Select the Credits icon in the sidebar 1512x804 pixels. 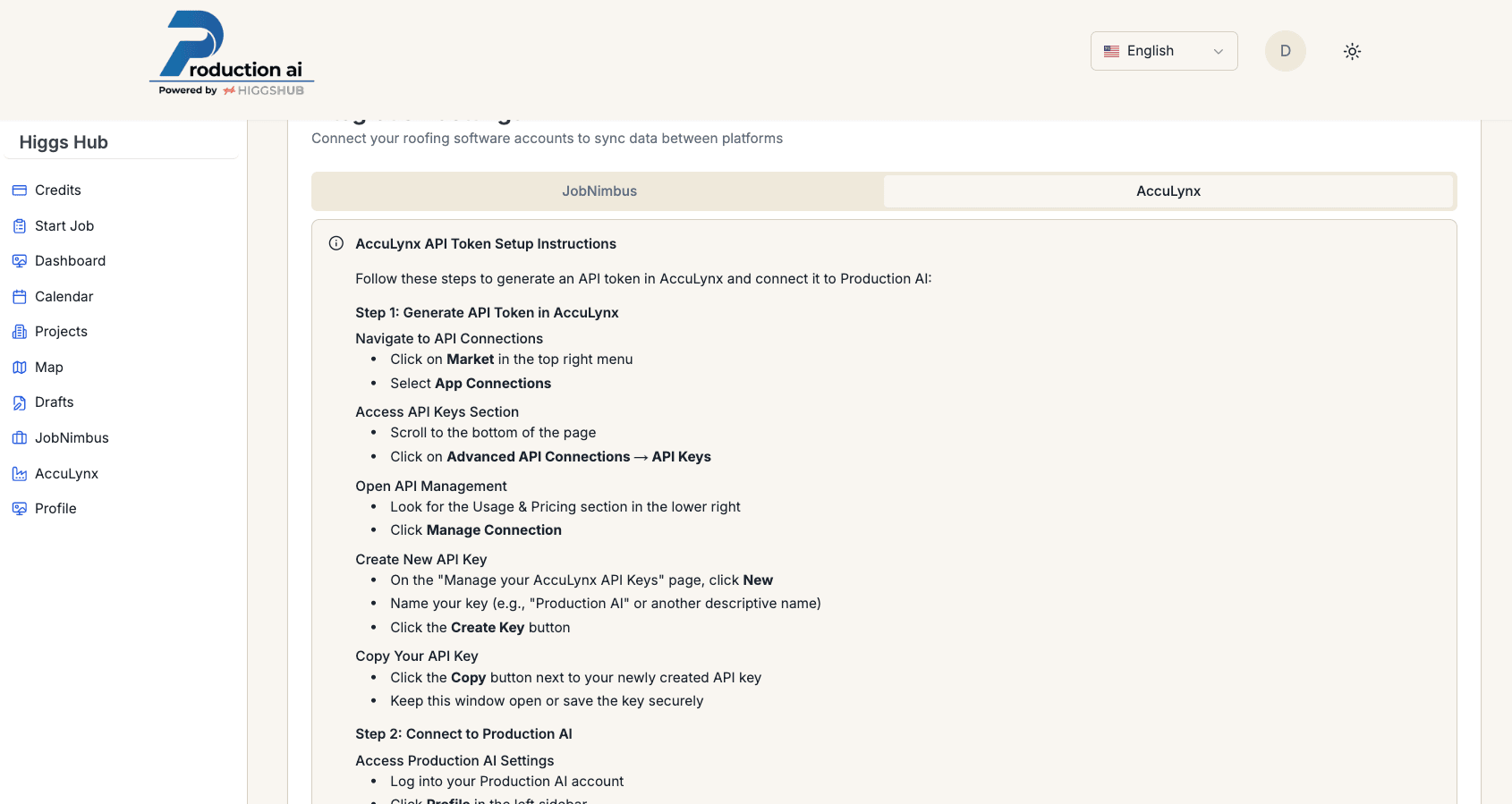[x=20, y=190]
